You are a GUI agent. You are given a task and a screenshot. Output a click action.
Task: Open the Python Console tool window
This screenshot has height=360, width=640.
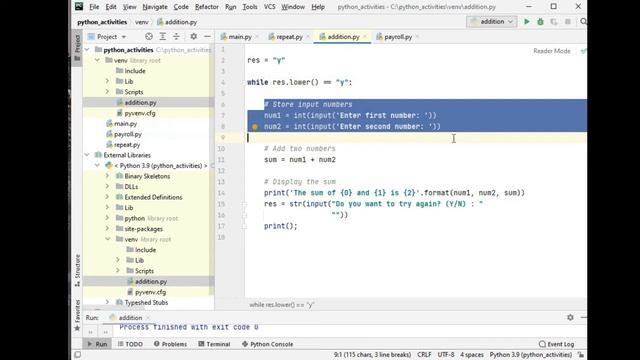tap(267, 344)
